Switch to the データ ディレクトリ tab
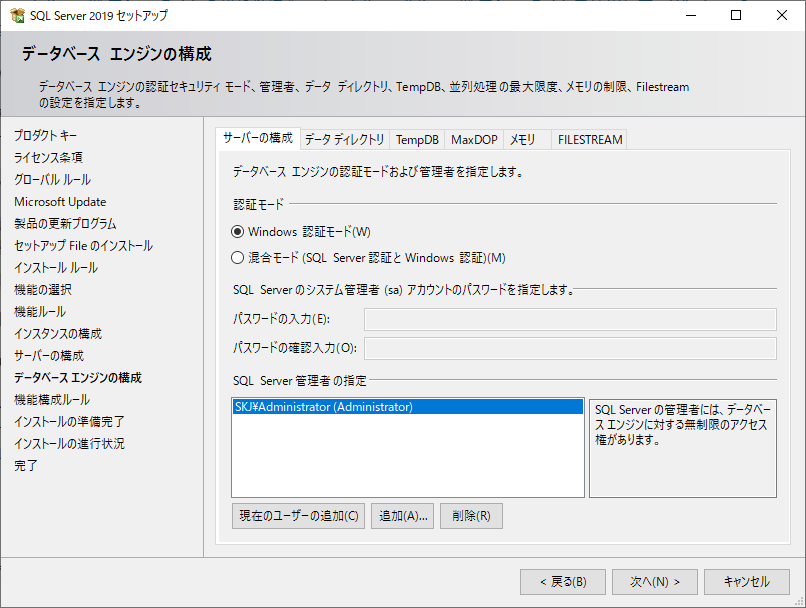The image size is (806, 608). tap(344, 140)
